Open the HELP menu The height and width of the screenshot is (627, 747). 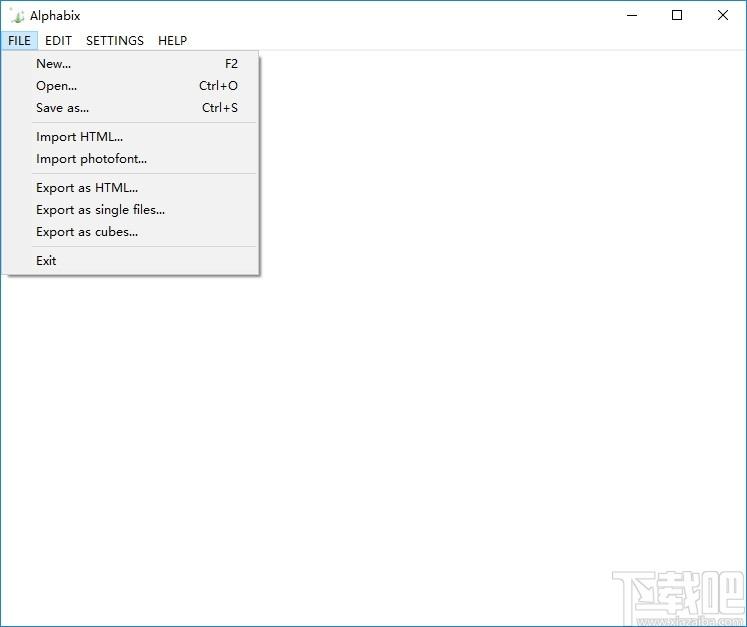pos(172,41)
